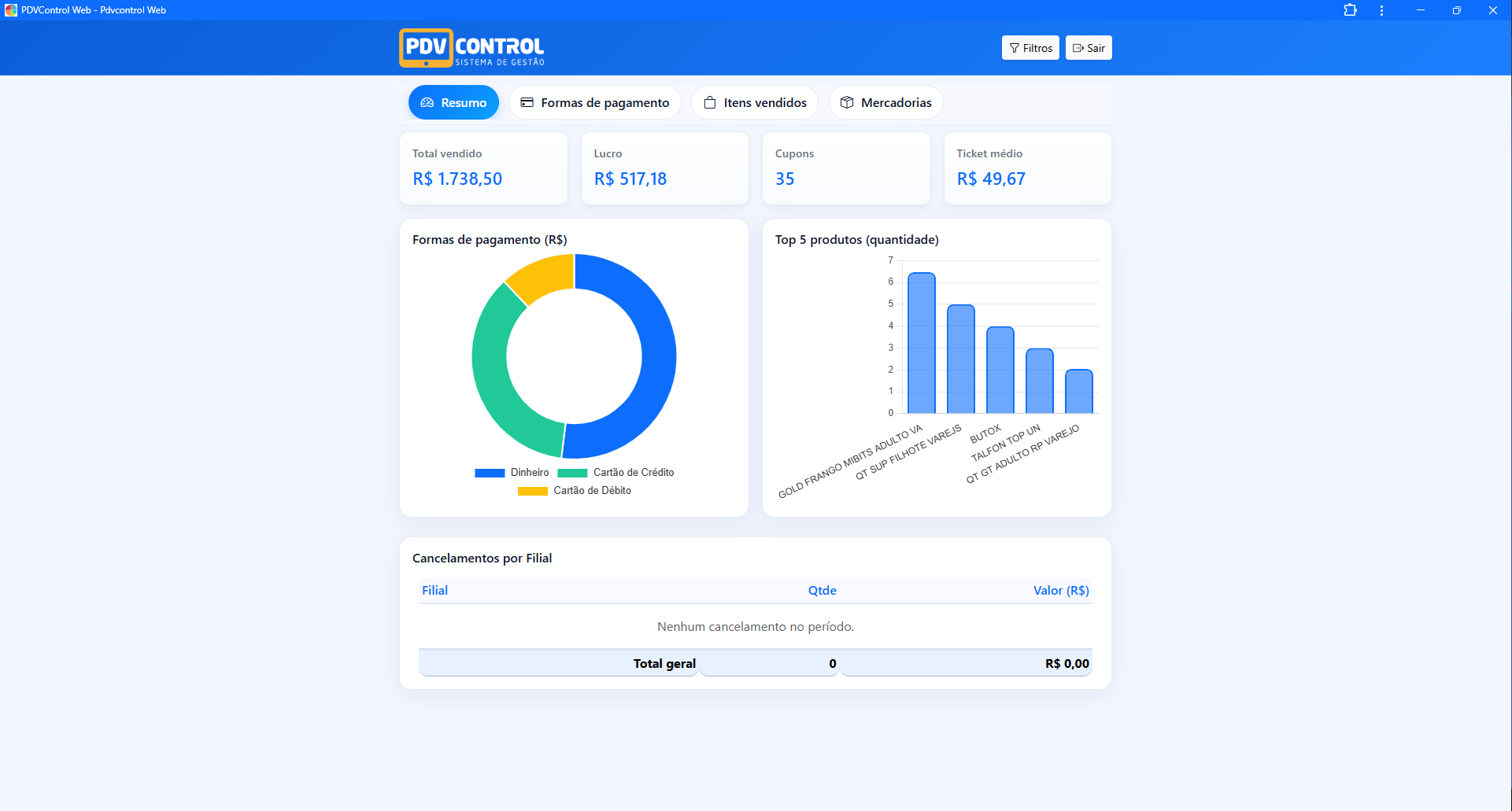Click the funnel icon inside the Filtros button
1512x811 pixels.
tap(1015, 47)
